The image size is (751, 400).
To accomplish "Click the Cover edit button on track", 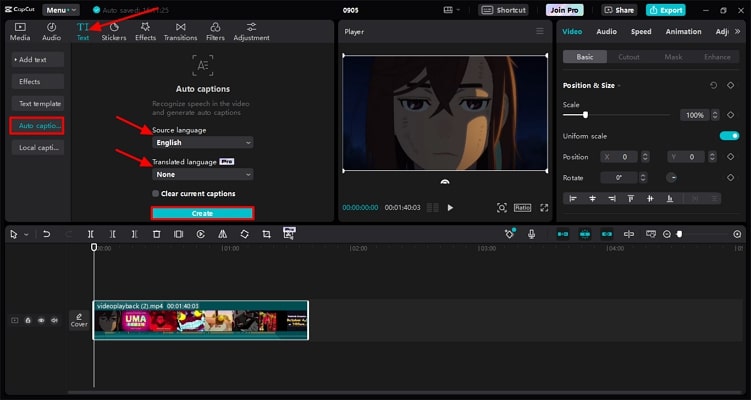I will [79, 320].
